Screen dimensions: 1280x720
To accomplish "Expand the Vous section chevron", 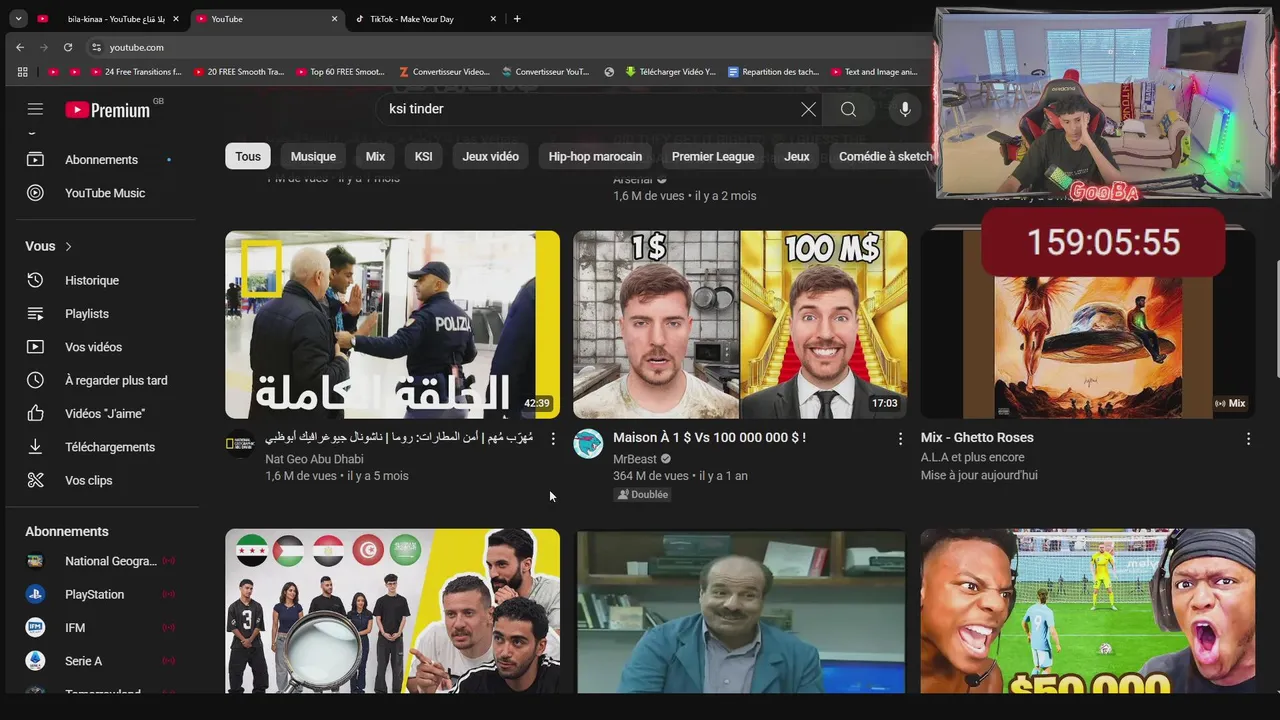I will pos(69,246).
